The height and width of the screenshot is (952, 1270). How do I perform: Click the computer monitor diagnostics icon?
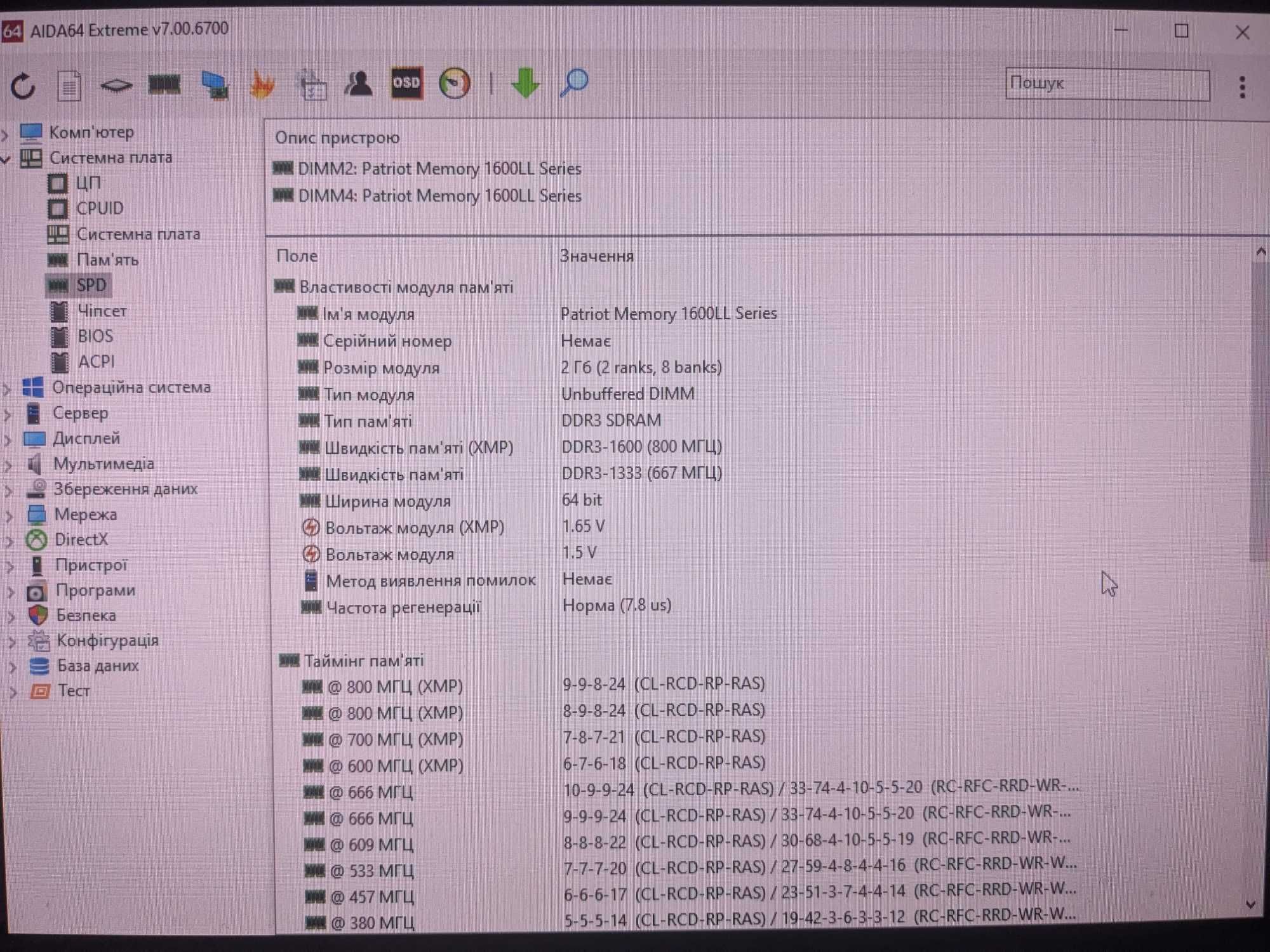(215, 84)
